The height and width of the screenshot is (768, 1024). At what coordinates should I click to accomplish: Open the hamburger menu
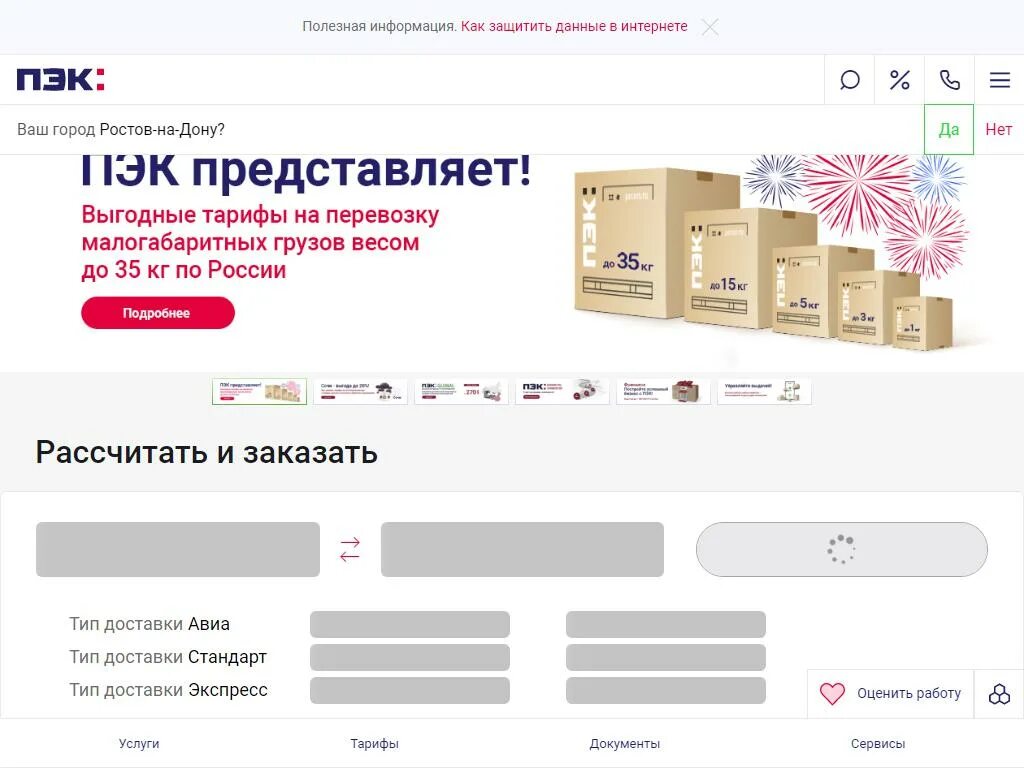[999, 80]
